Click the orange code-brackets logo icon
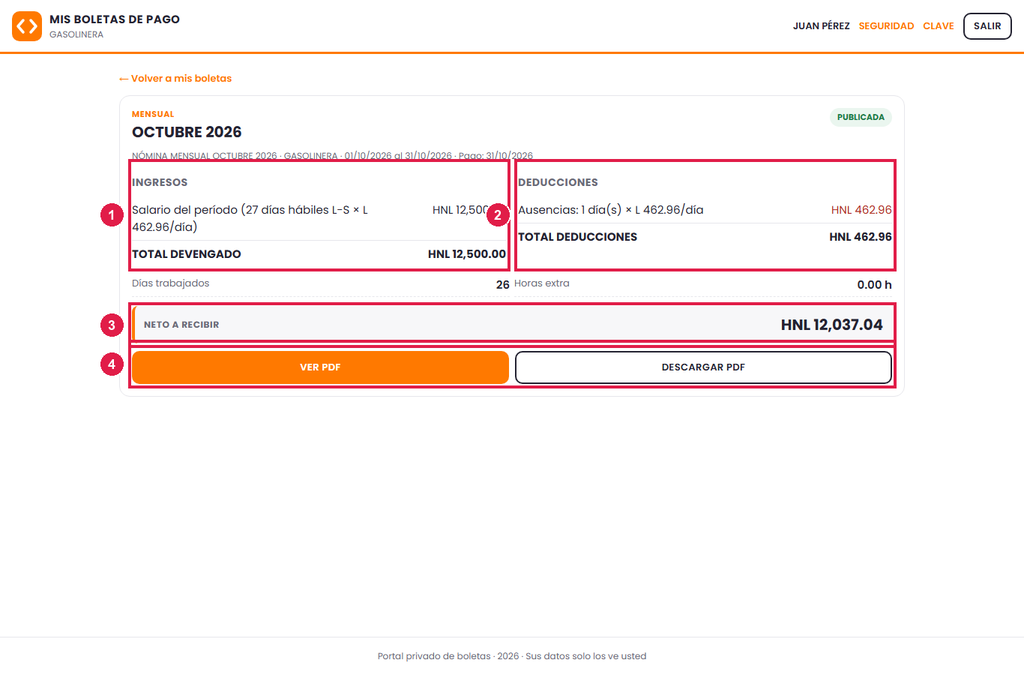This screenshot has height=675, width=1024. [x=27, y=26]
